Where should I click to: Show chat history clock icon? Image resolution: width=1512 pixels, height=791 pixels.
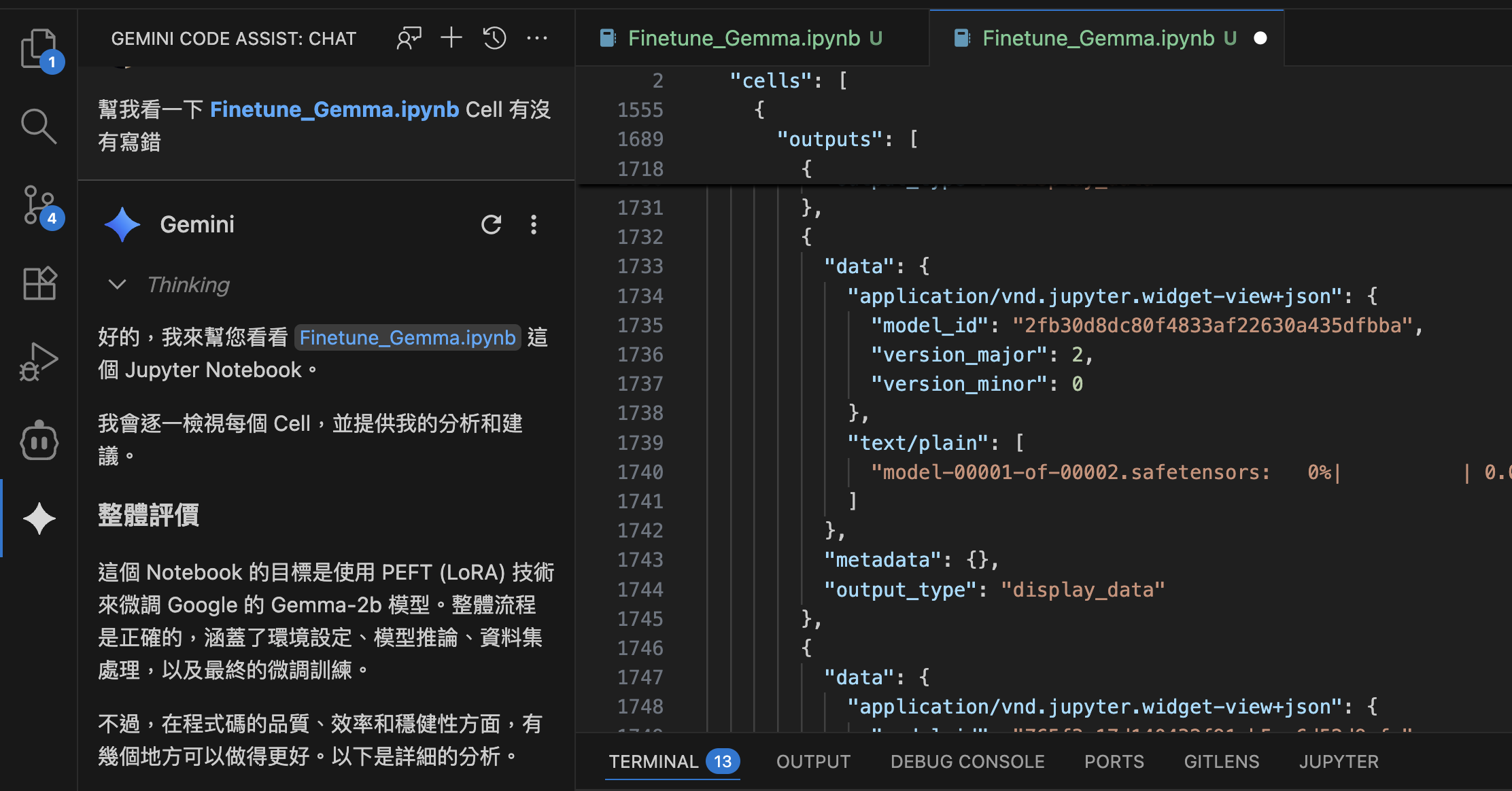494,38
